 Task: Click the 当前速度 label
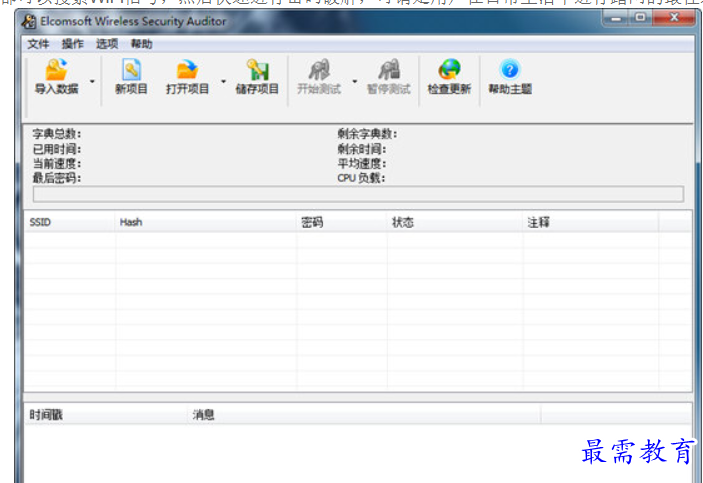[x=56, y=163]
